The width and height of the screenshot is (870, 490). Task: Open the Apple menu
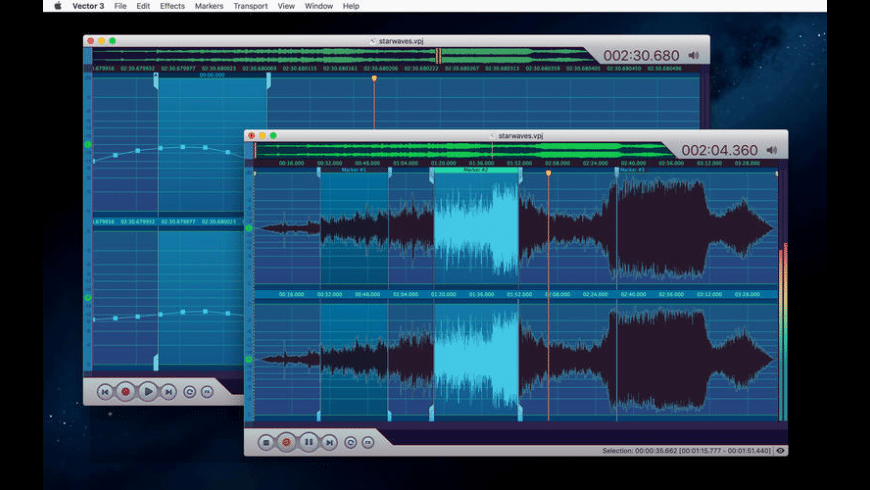click(57, 6)
